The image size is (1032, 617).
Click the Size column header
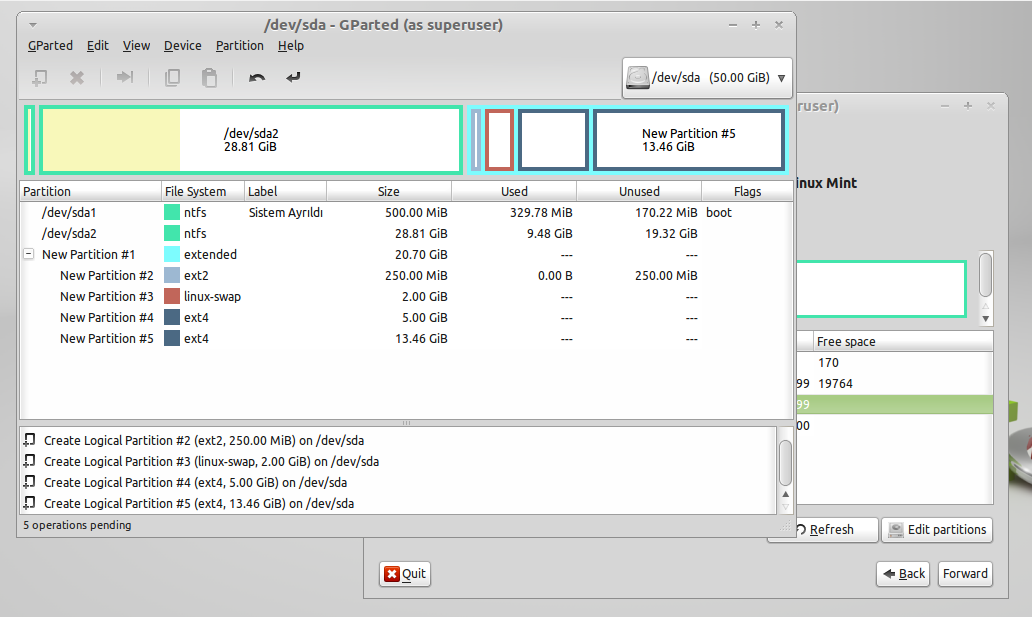[389, 192]
